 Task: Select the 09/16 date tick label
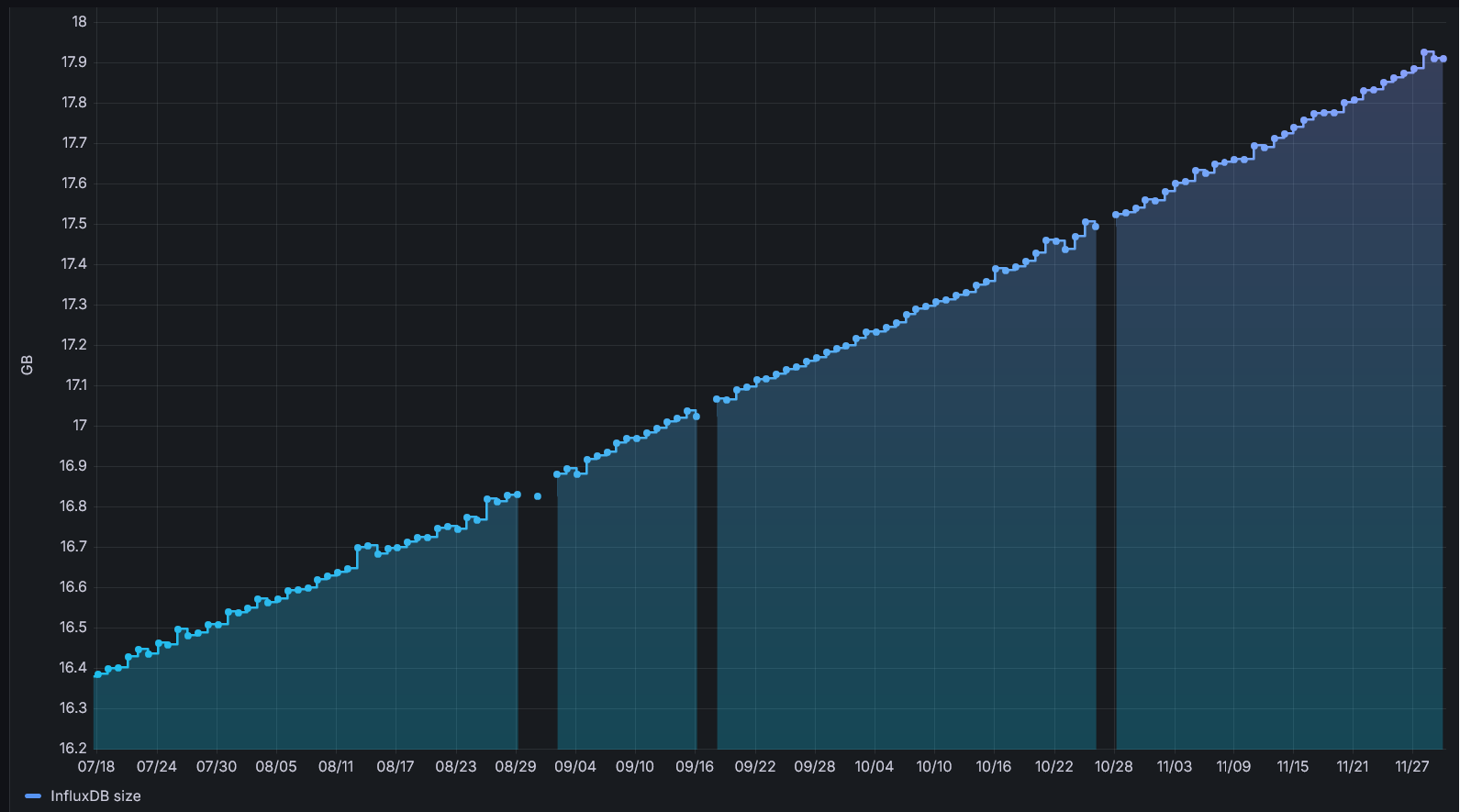[695, 767]
